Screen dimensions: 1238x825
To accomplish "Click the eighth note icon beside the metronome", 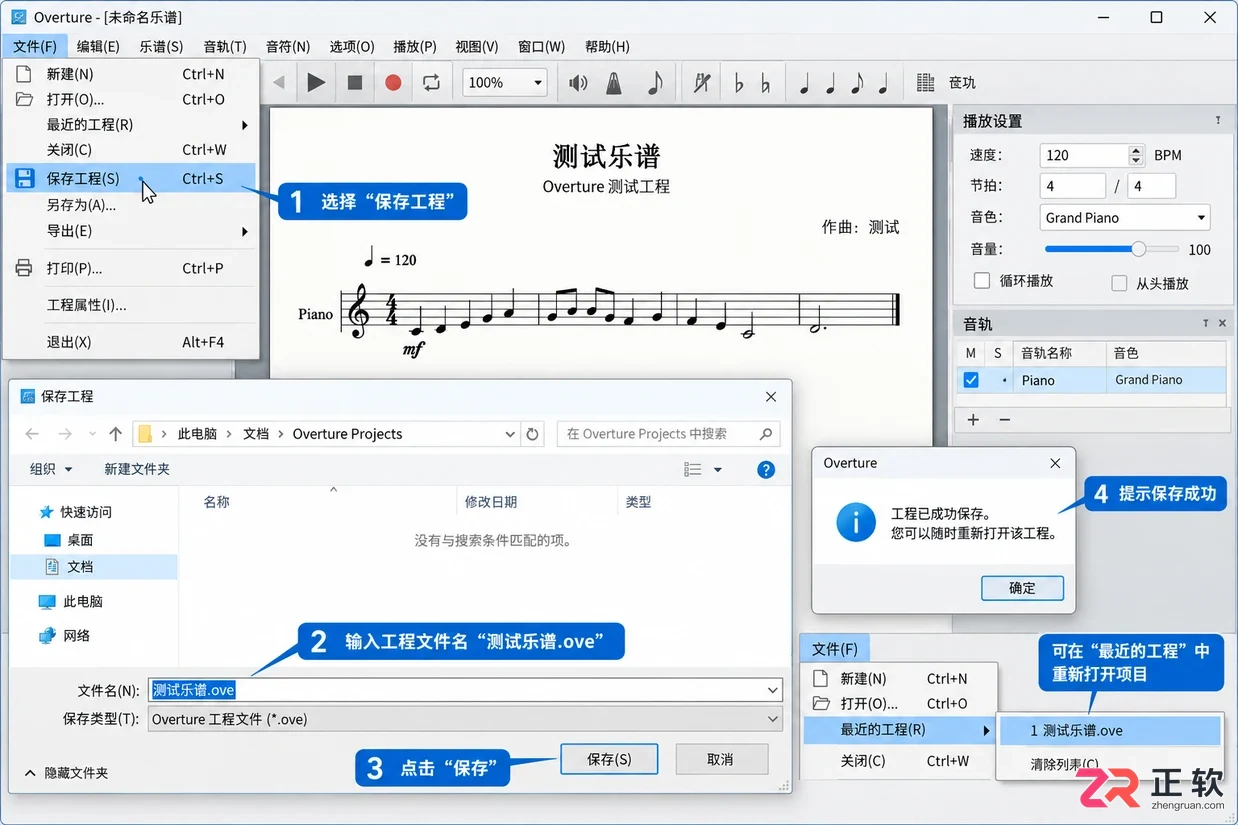I will pos(654,83).
